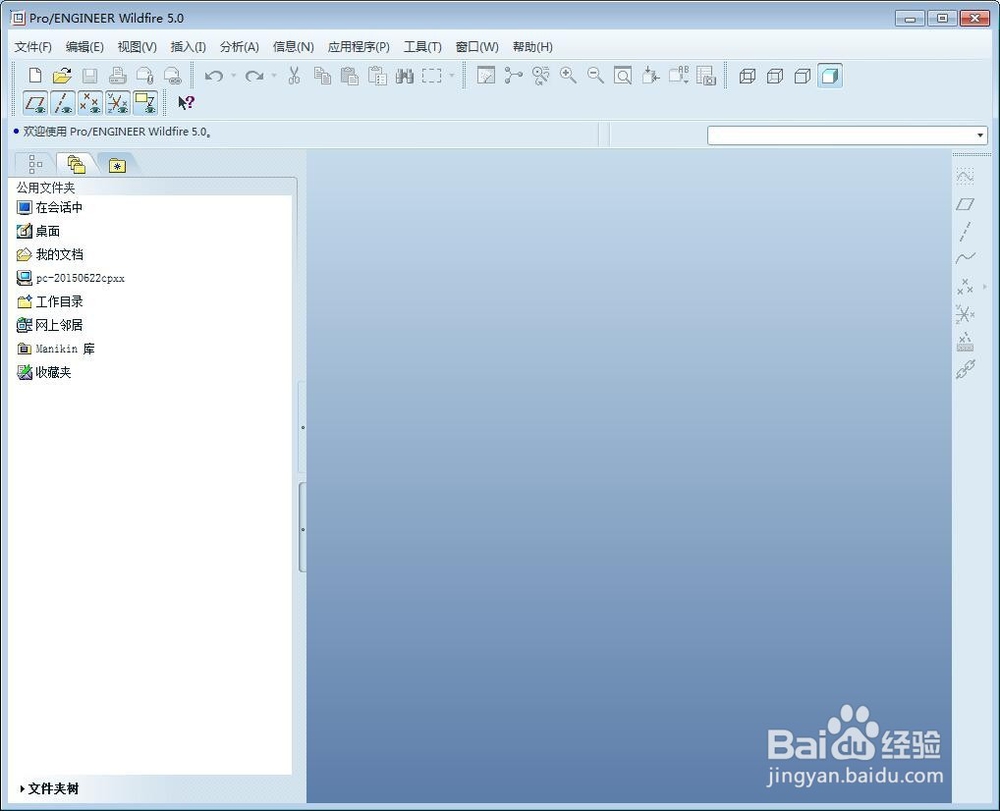Switch to Wireframe display style
1000x811 pixels.
coord(747,77)
